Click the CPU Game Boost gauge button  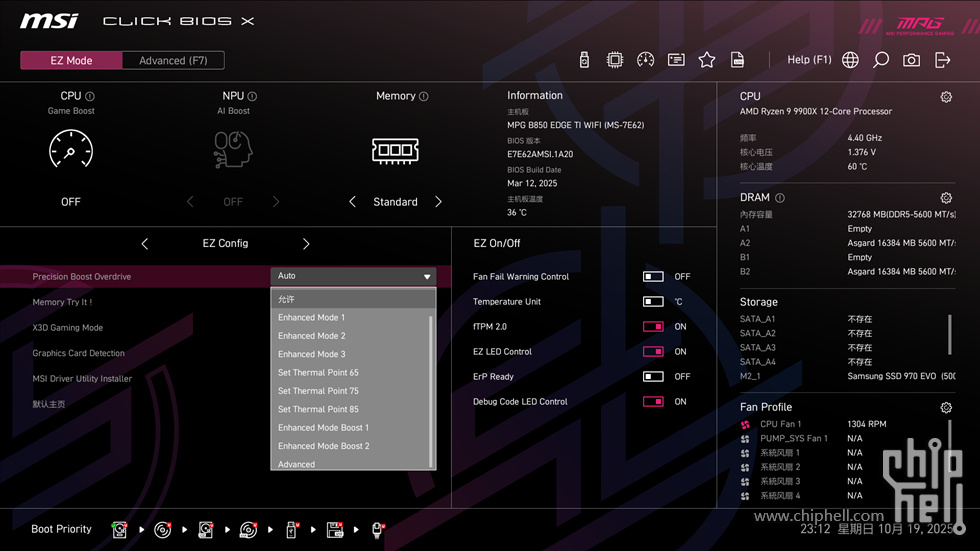[x=71, y=151]
